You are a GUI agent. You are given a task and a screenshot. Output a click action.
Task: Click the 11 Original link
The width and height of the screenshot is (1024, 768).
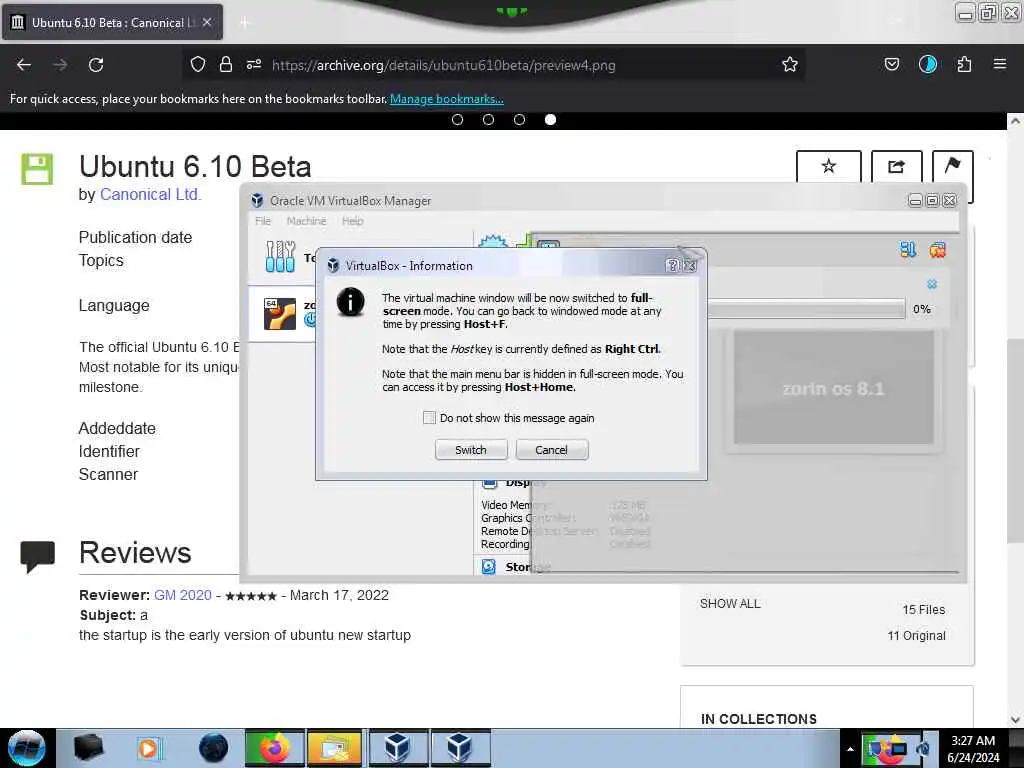coord(916,635)
